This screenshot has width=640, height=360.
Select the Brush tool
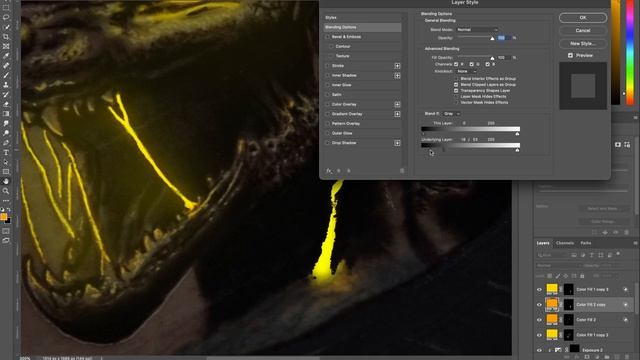[6, 76]
